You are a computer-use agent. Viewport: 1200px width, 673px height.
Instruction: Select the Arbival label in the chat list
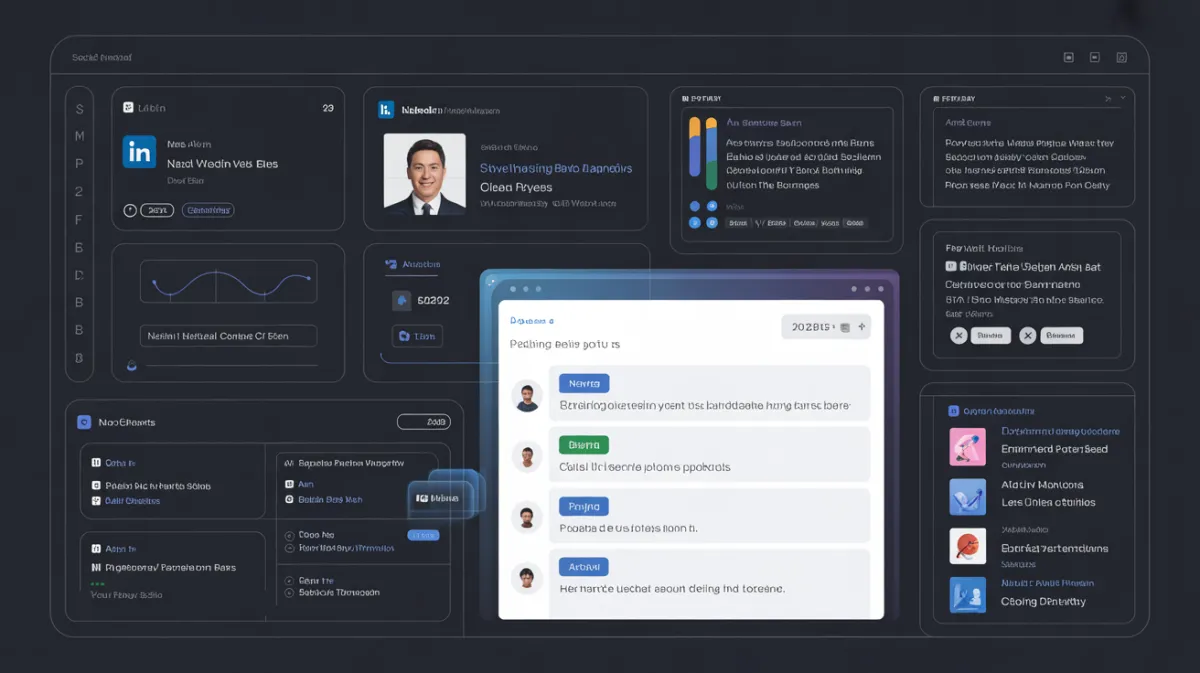(583, 566)
